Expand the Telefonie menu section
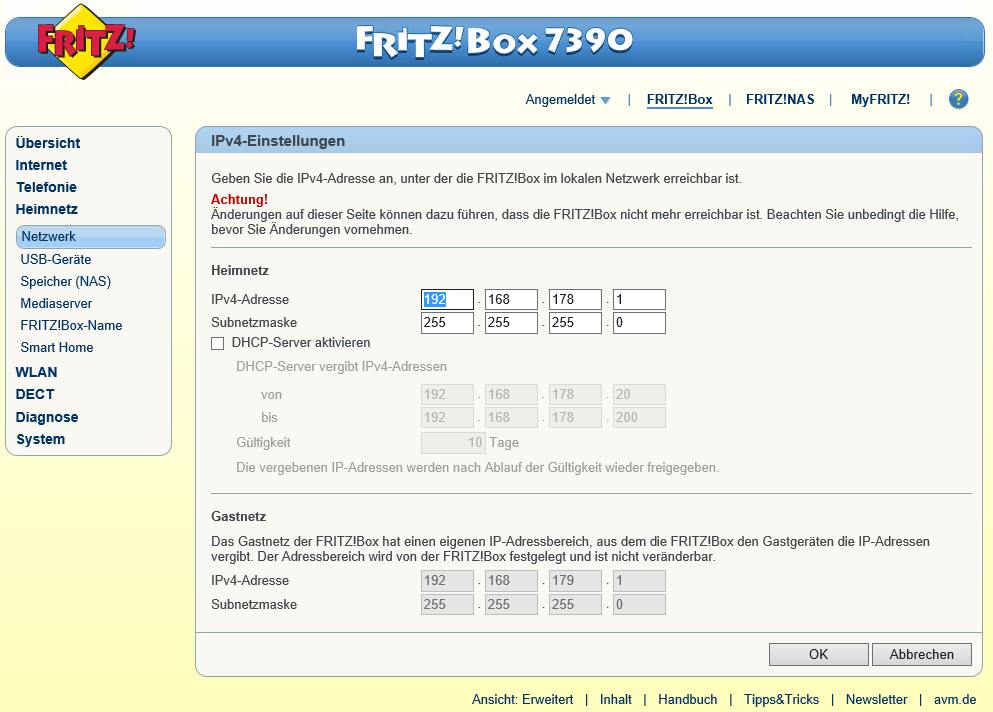993x712 pixels. click(46, 187)
